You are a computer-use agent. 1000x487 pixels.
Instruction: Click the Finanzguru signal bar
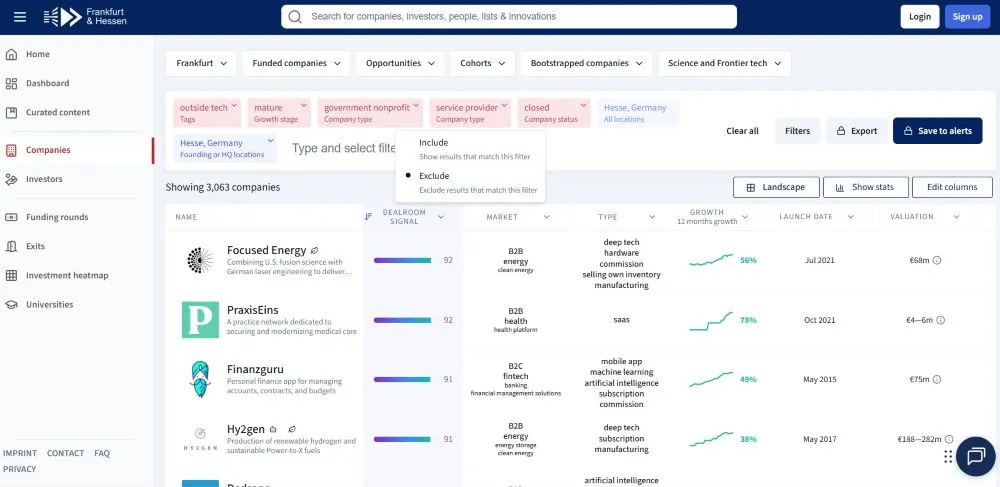[x=402, y=379]
